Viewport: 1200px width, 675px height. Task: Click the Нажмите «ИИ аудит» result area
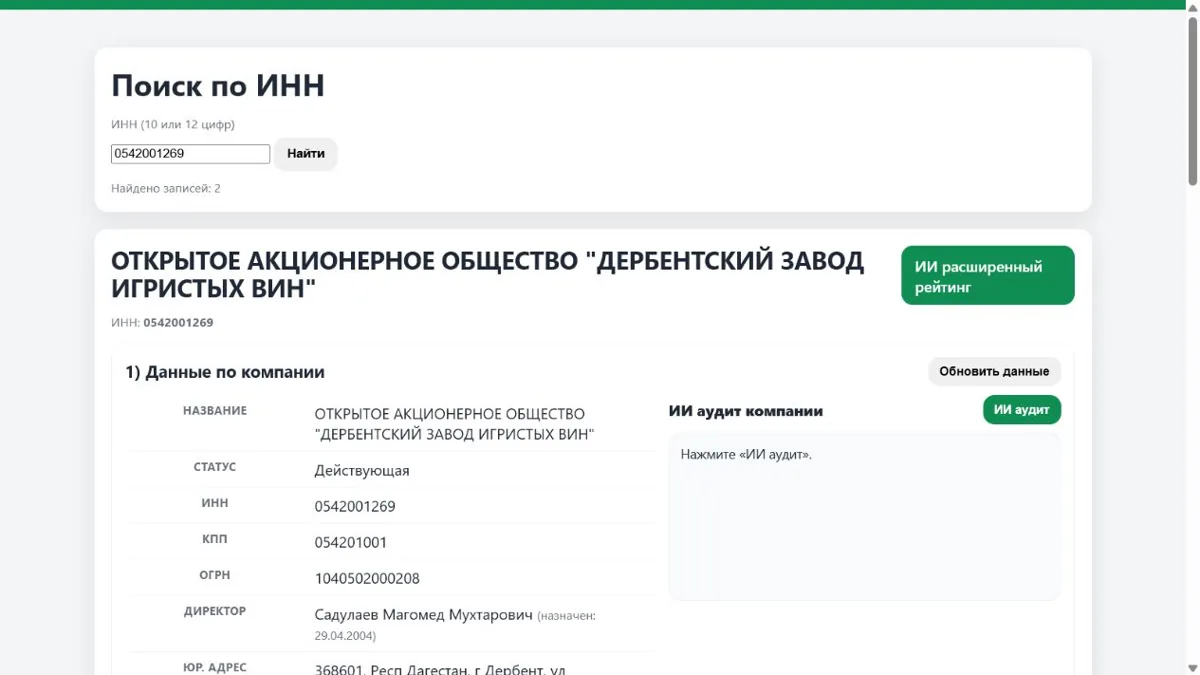[x=864, y=516]
